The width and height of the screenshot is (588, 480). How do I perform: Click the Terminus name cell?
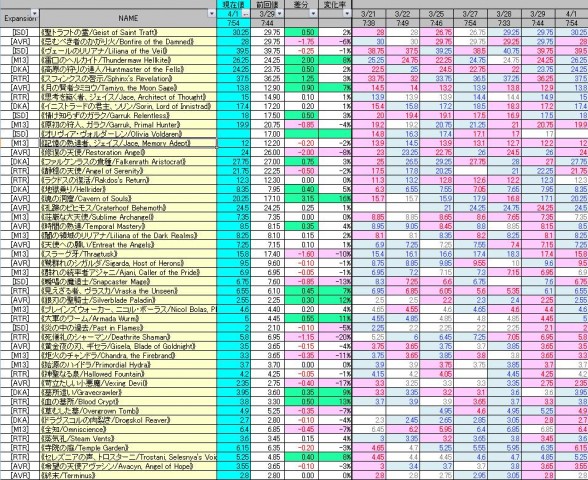(128, 476)
